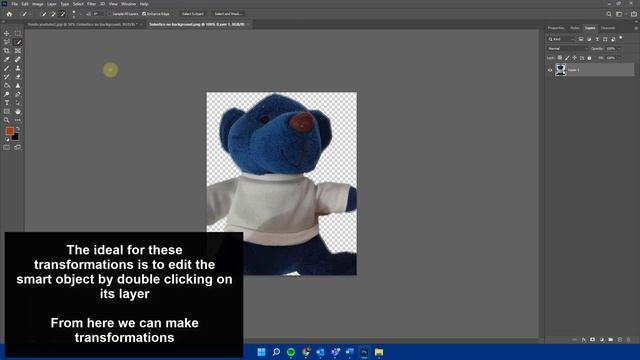Image resolution: width=640 pixels, height=360 pixels.
Task: Reset default foreground and background colors
Action: coord(7,139)
